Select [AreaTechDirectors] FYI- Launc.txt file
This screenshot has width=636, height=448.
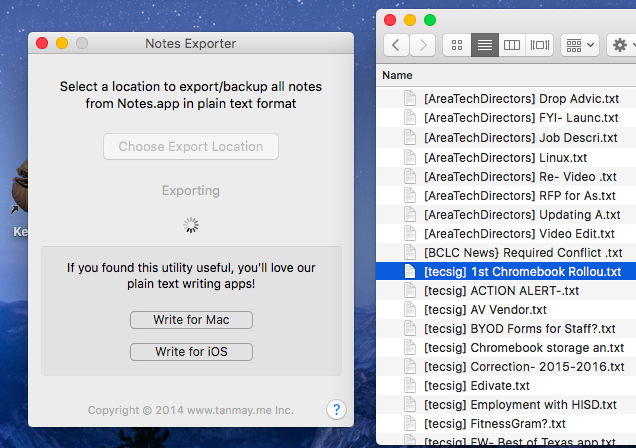point(506,118)
